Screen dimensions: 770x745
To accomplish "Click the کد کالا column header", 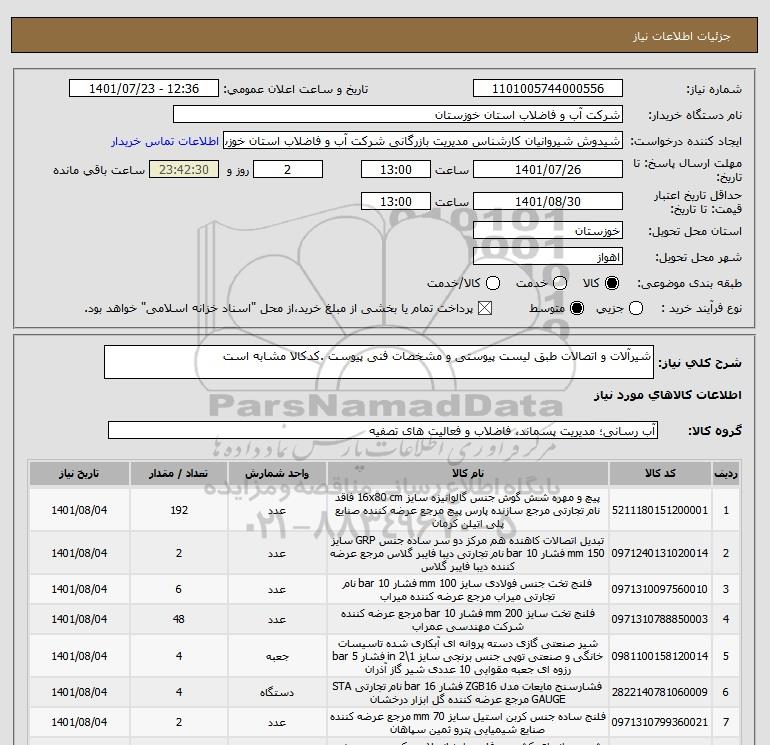I will (660, 473).
